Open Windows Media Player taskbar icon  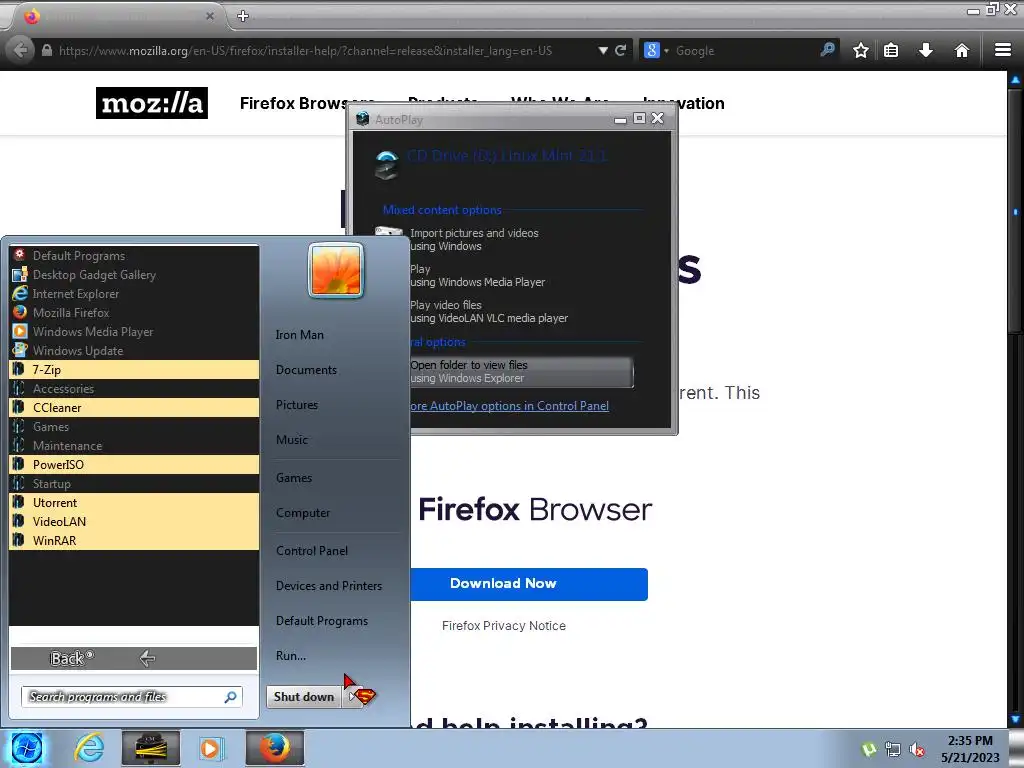coord(210,748)
